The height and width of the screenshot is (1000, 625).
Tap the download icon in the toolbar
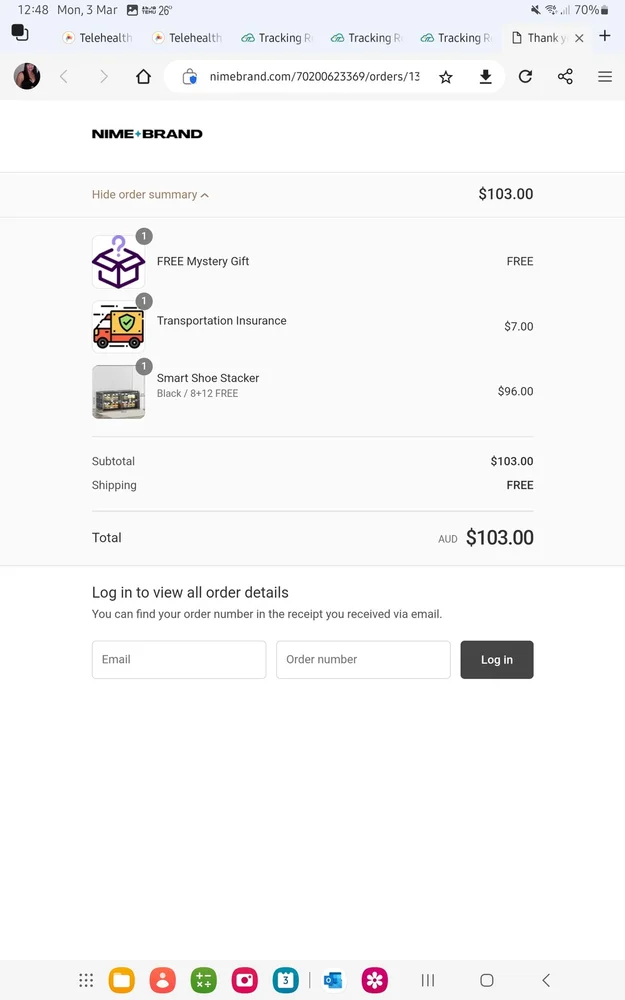(x=486, y=77)
